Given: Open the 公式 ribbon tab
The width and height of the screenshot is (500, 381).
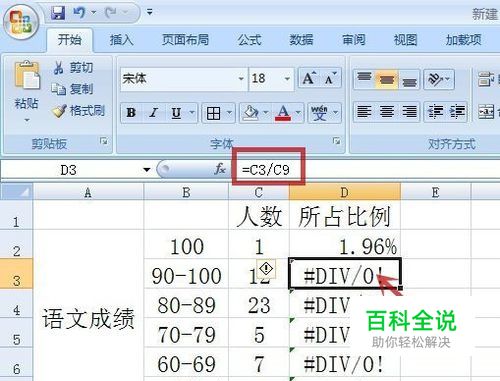Looking at the screenshot, I should point(249,40).
